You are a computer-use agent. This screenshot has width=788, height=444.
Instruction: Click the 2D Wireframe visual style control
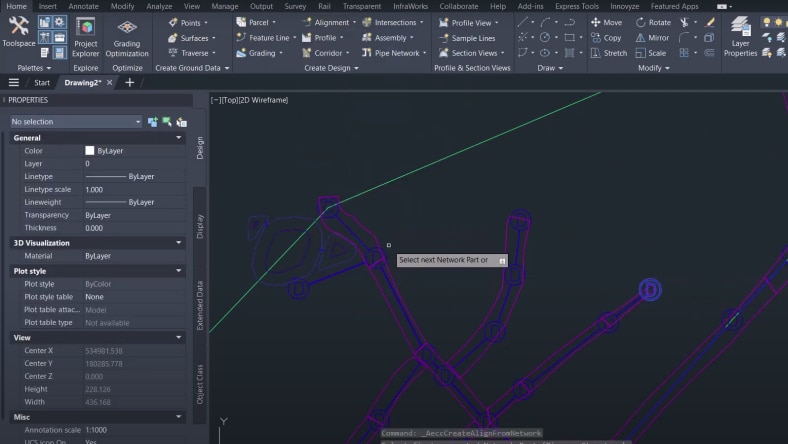tap(263, 100)
